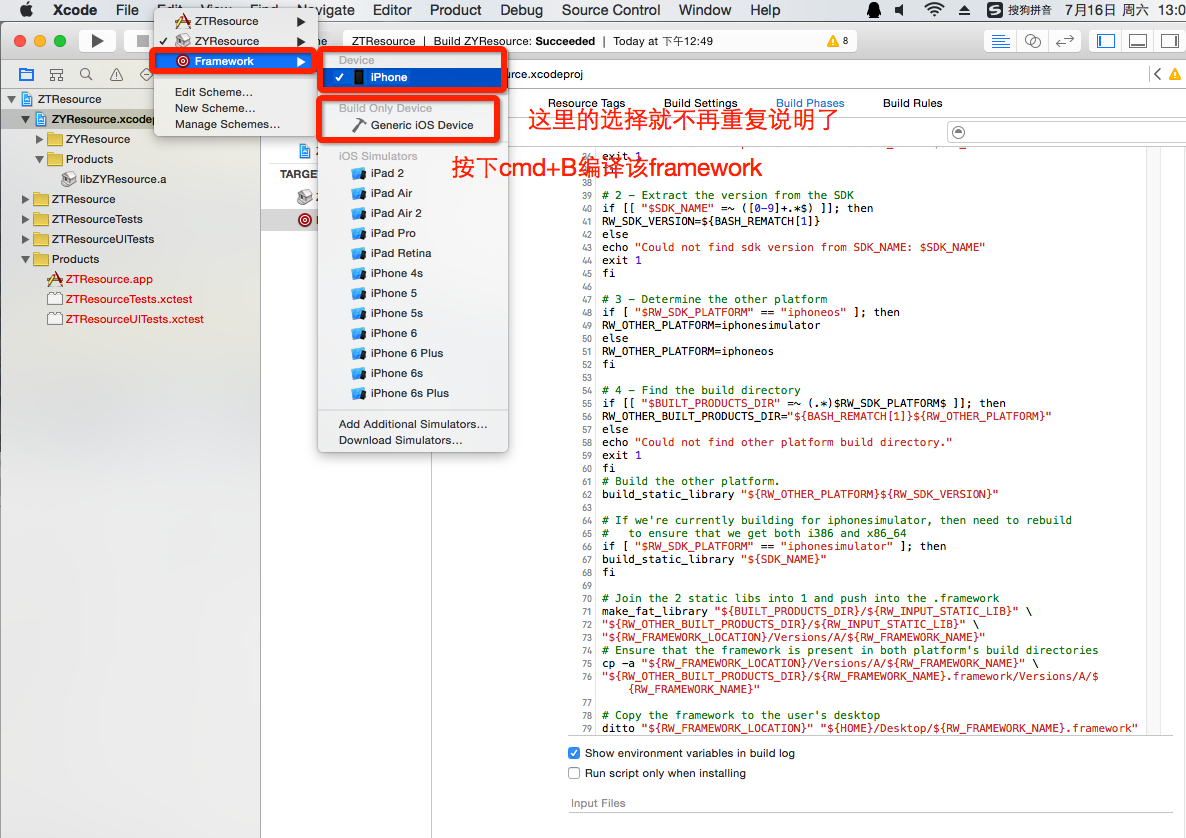Select the Version editor icon
Screen dimensions: 1186x838
pos(1064,41)
